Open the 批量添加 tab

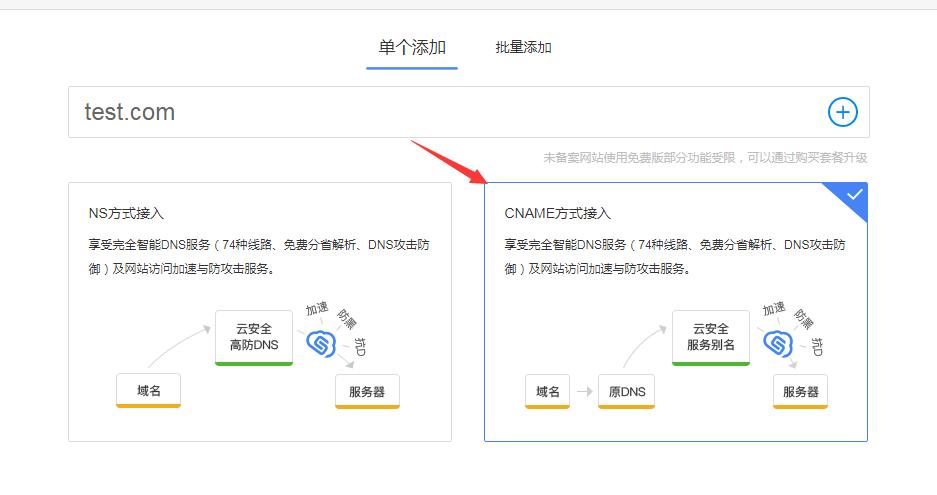pyautogui.click(x=523, y=47)
